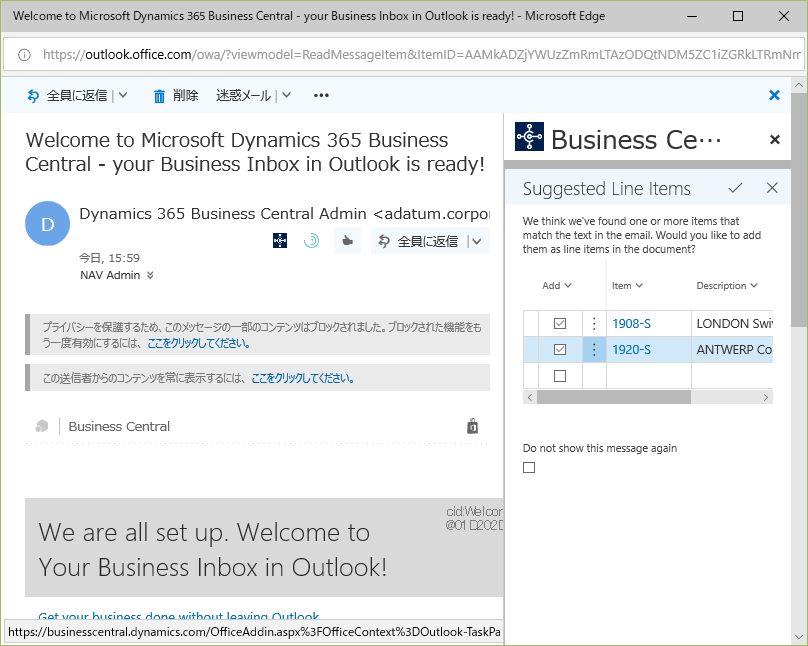Click the grid's scroll-left arrow
The width and height of the screenshot is (808, 646).
tap(530, 397)
